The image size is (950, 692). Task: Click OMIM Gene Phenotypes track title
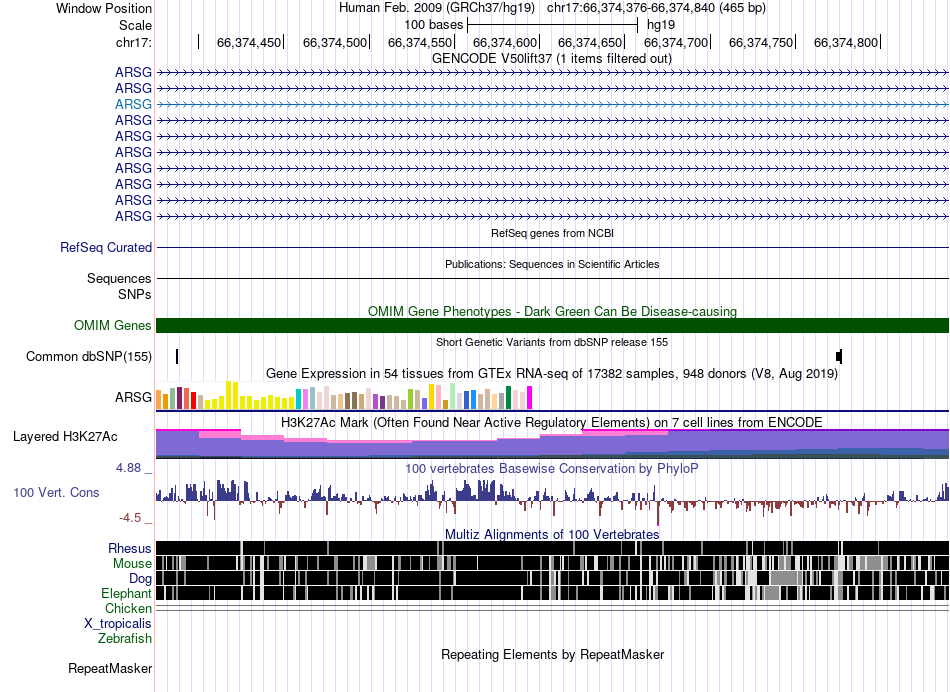pyautogui.click(x=552, y=311)
